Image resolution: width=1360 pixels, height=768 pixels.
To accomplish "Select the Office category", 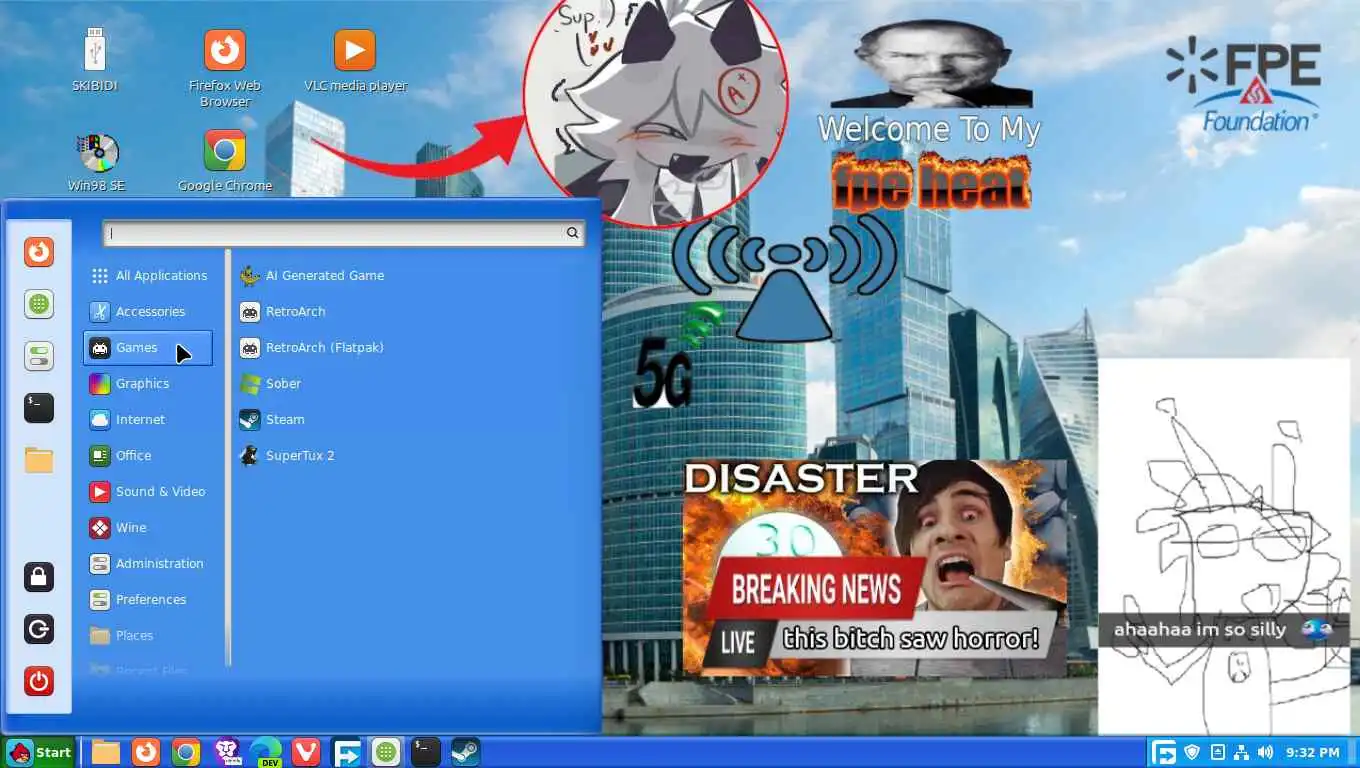I will 148,456.
